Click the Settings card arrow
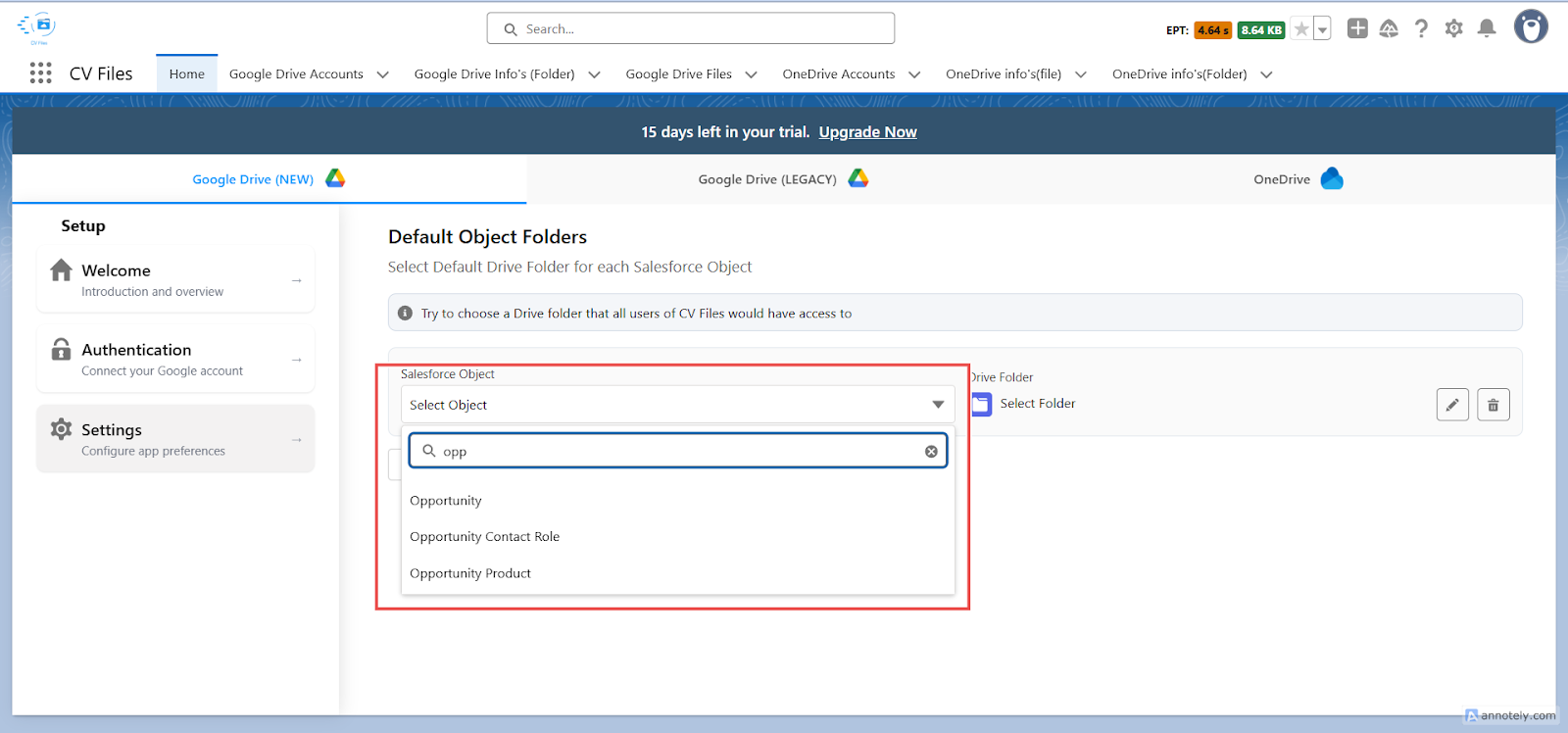The width and height of the screenshot is (1568, 733). [x=296, y=440]
